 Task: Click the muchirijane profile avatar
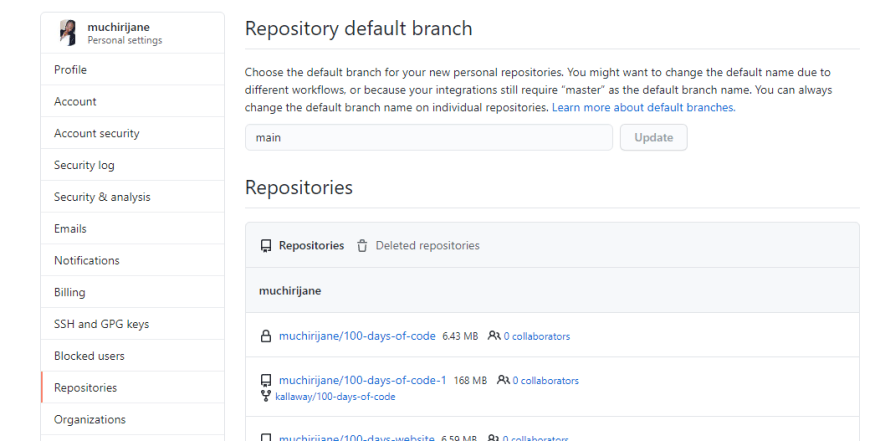(68, 33)
